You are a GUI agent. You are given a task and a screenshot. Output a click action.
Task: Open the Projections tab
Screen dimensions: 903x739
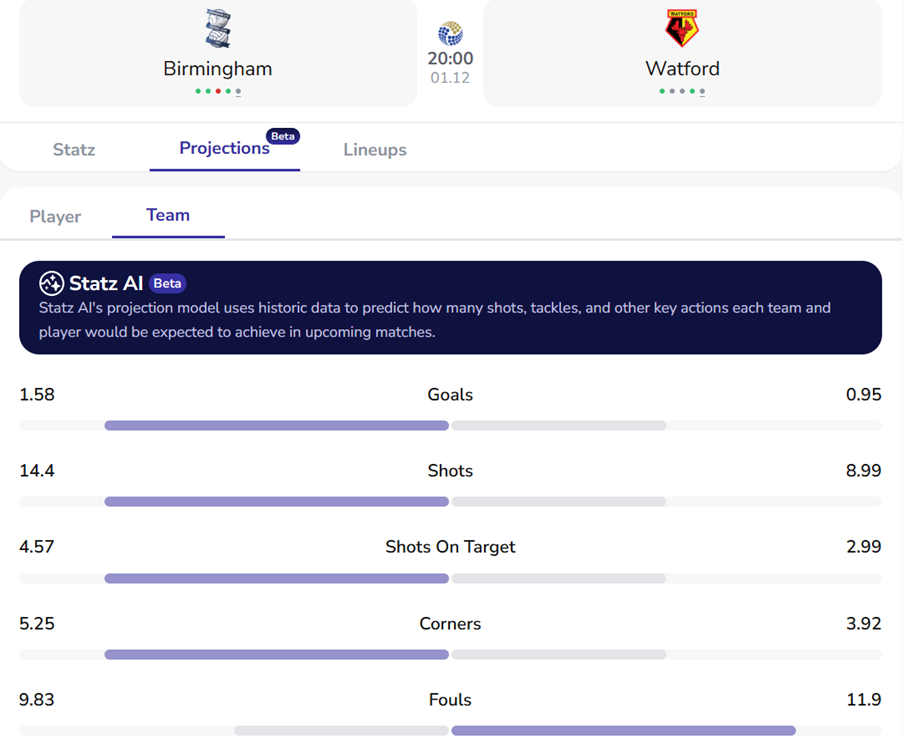coord(224,148)
